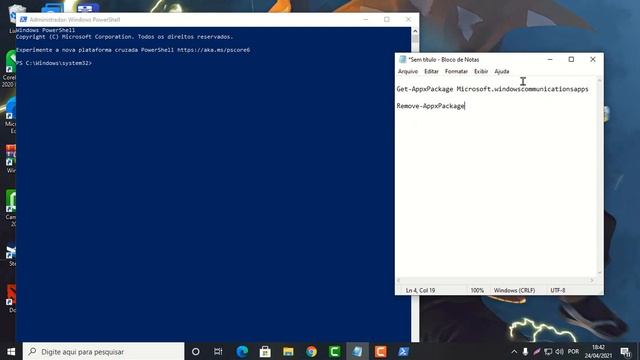Open Cortana circle icon on taskbar
This screenshot has height=360, width=640.
click(x=196, y=351)
